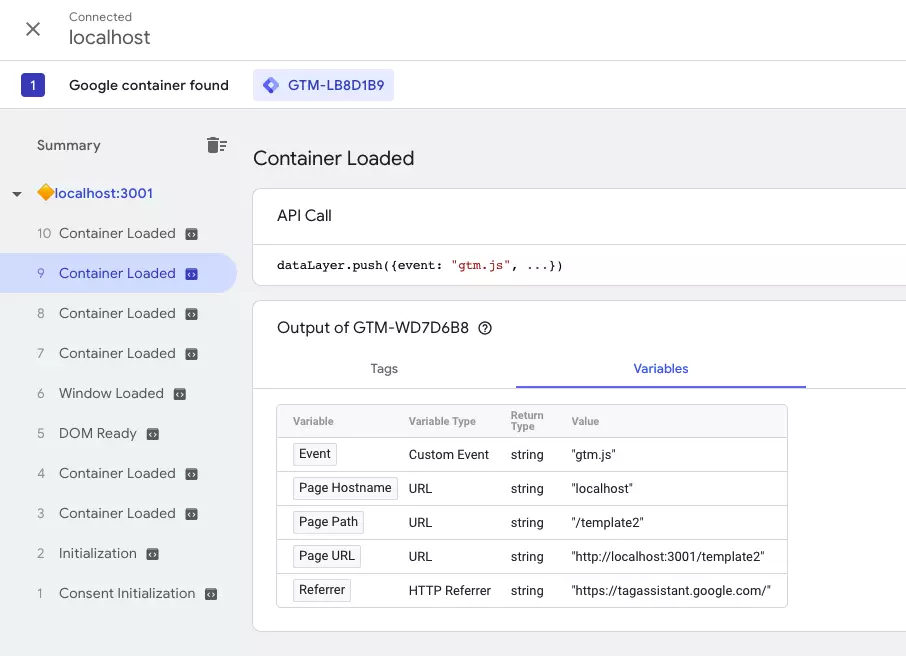The height and width of the screenshot is (656, 906).
Task: Select event 5 DOM Ready
Action: (x=98, y=433)
